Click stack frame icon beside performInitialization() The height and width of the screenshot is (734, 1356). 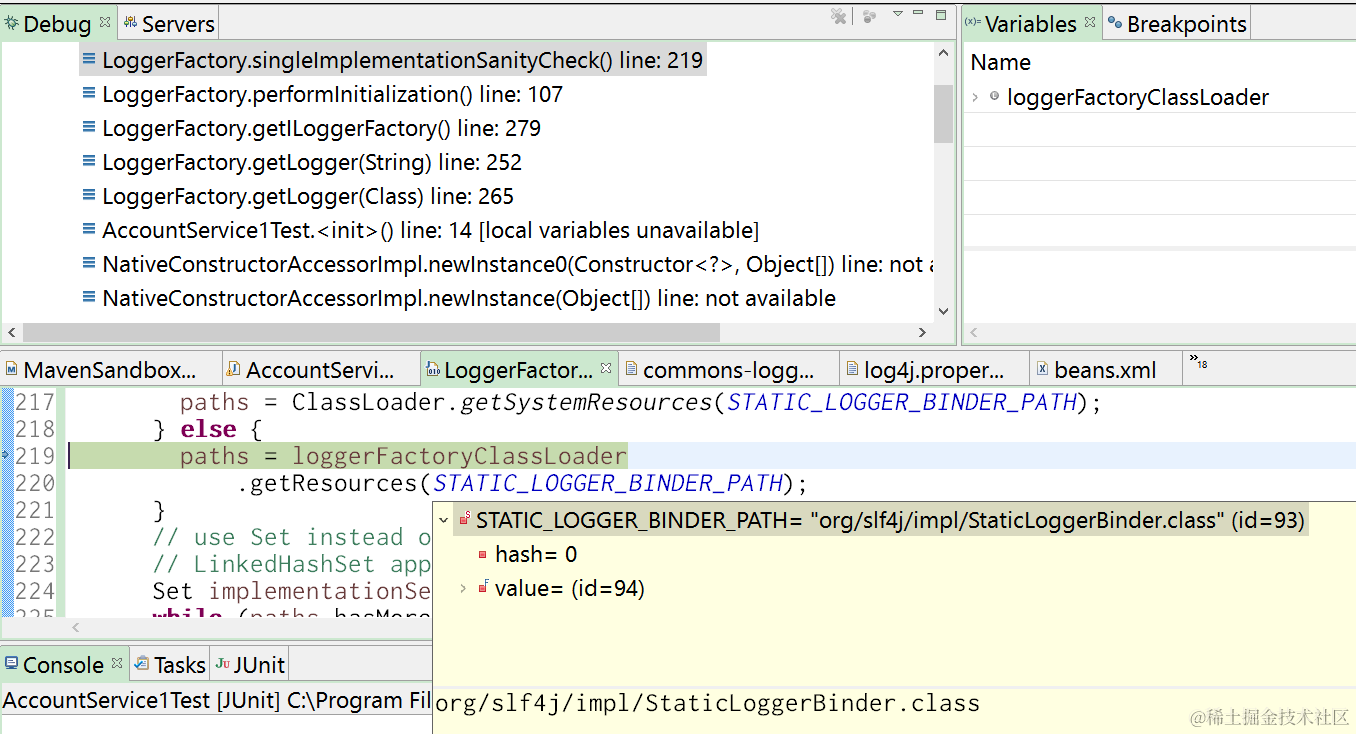click(x=89, y=94)
